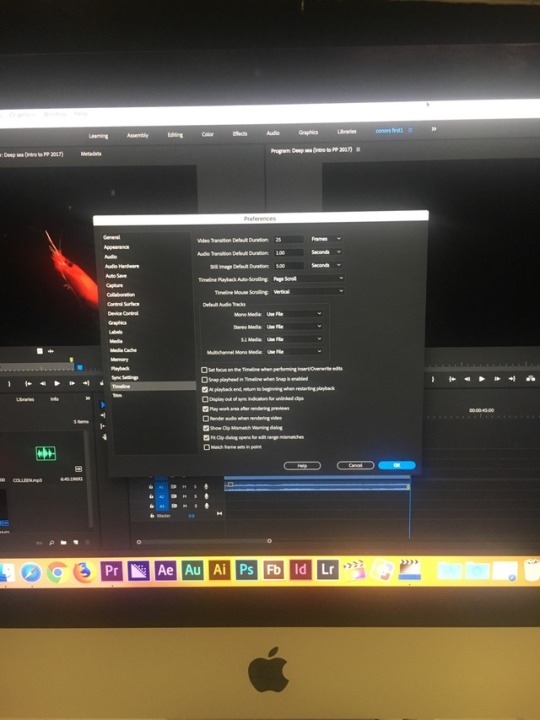Open the Still Image duration units dropdown
Image resolution: width=540 pixels, height=720 pixels.
(326, 265)
